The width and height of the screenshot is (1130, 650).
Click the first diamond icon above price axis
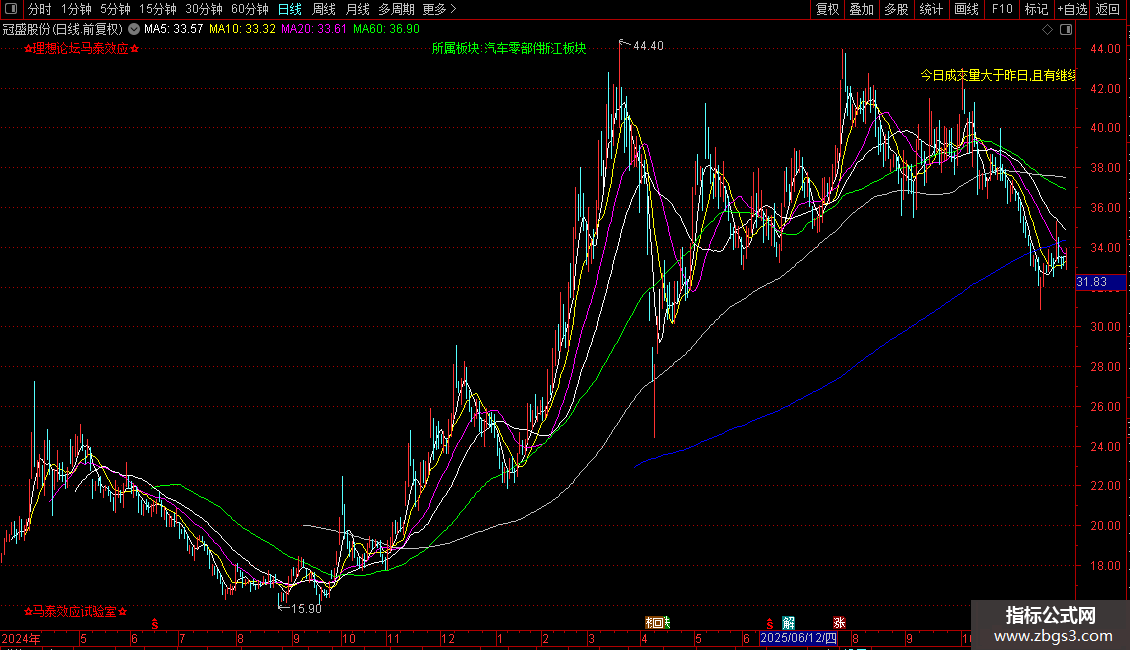[x=1047, y=30]
